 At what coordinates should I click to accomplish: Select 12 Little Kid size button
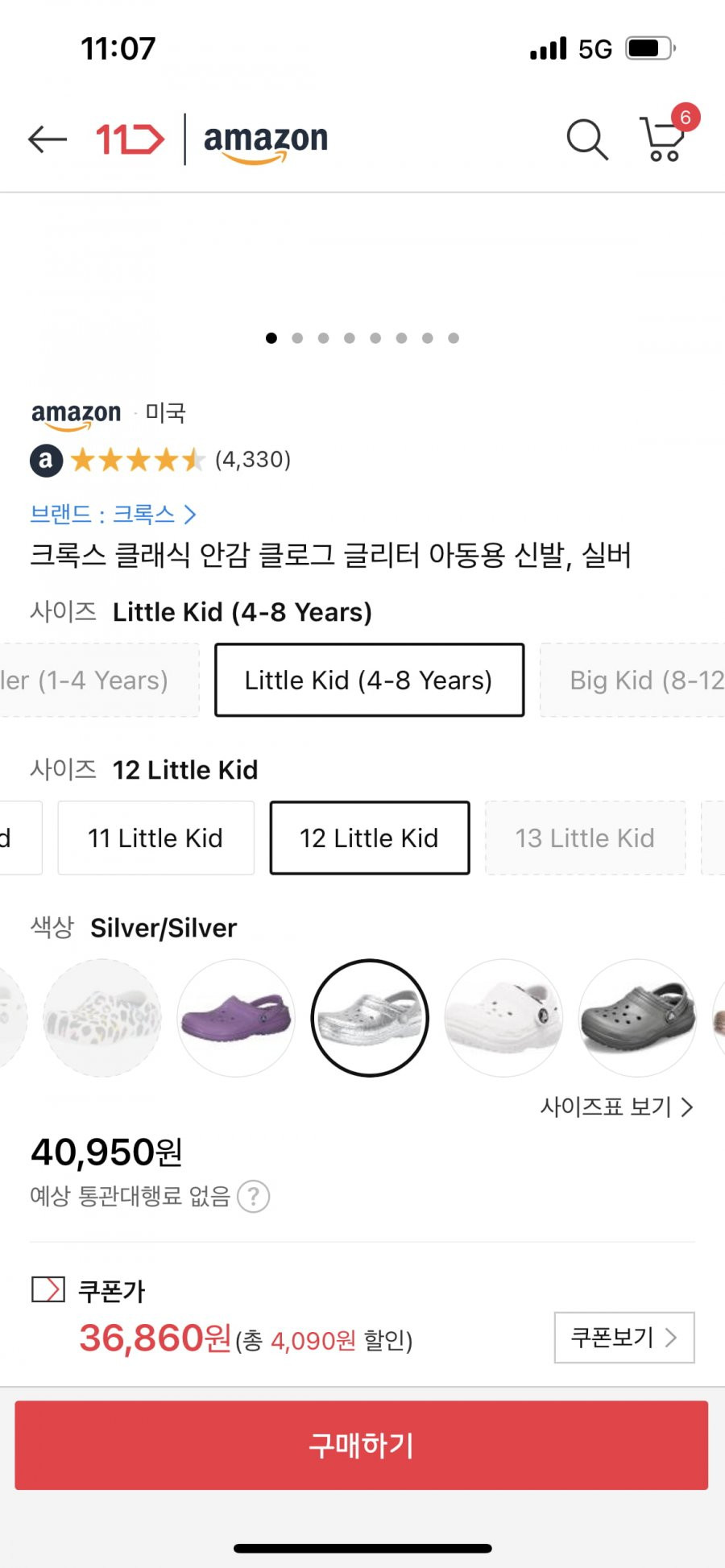coord(370,838)
